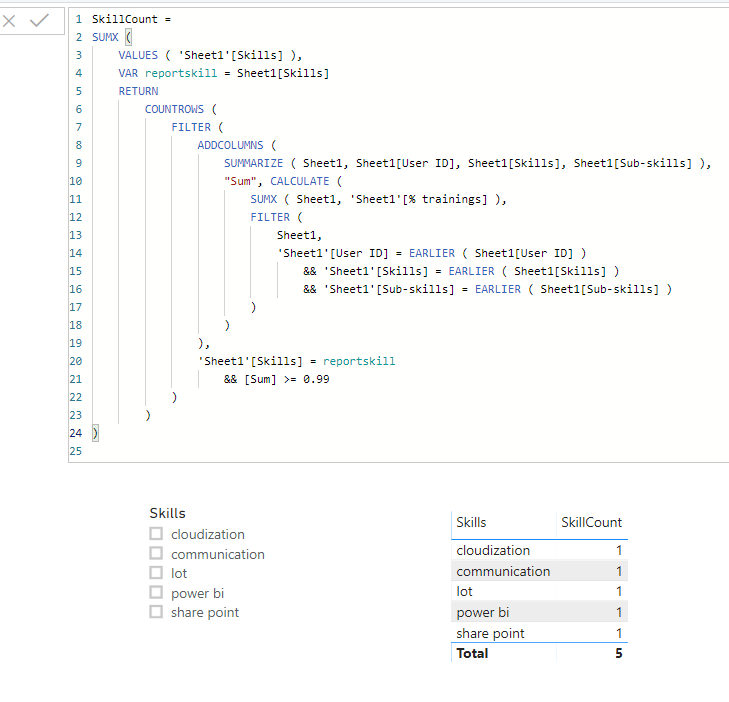Click the total value 5 in table
This screenshot has width=729, height=702.
pyautogui.click(x=619, y=653)
